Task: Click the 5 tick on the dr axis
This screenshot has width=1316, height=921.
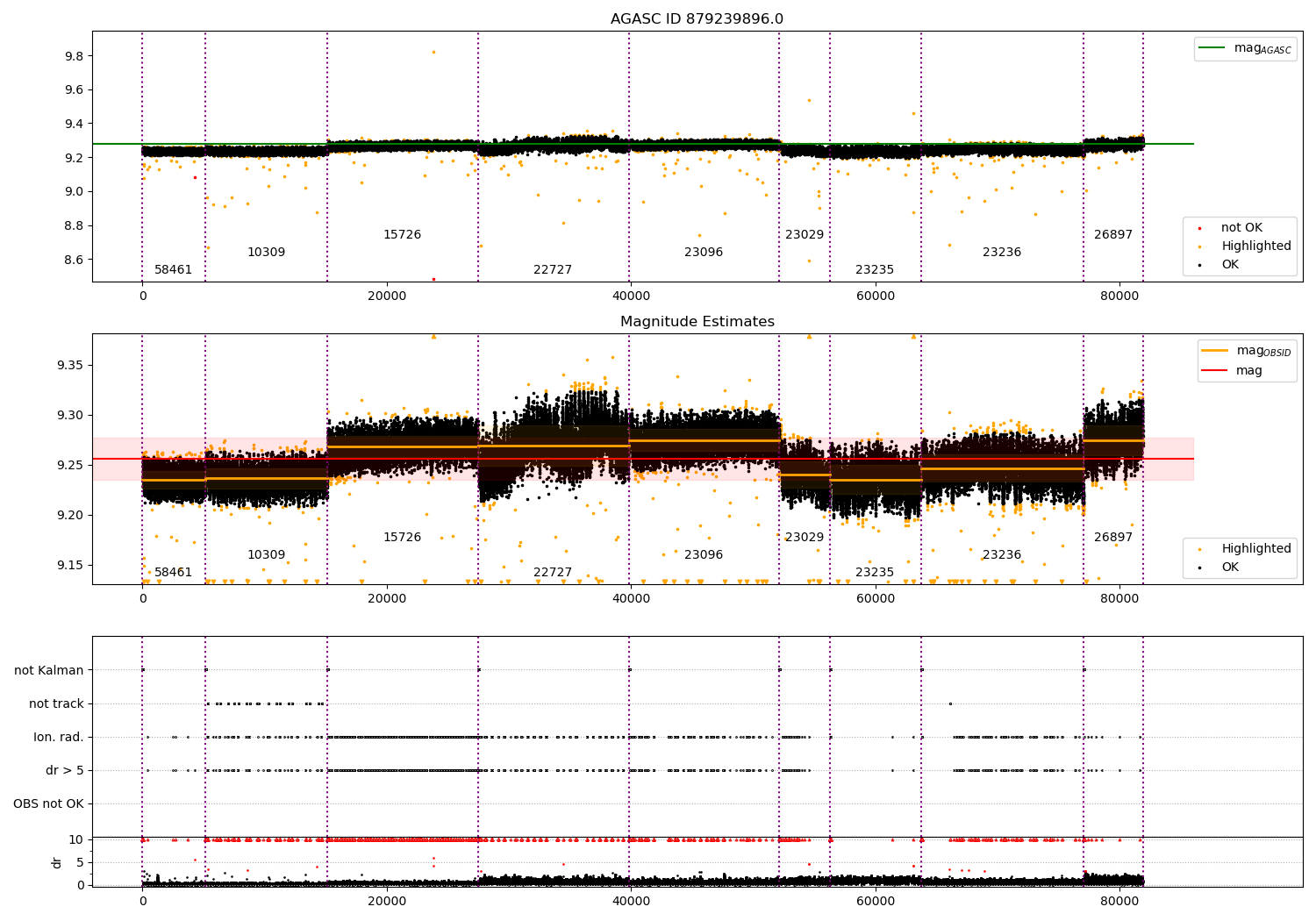Action: pos(80,862)
